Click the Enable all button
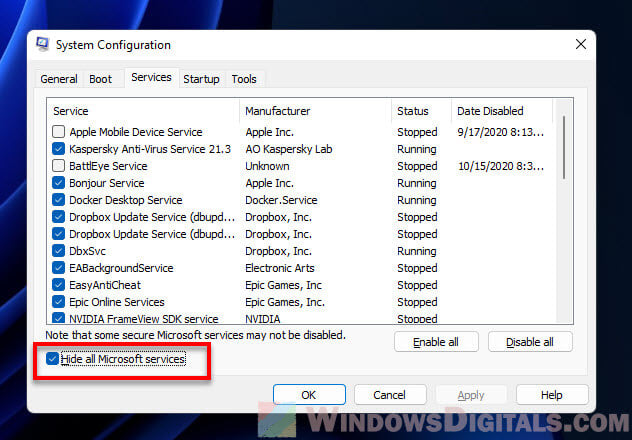The width and height of the screenshot is (632, 440). [436, 342]
